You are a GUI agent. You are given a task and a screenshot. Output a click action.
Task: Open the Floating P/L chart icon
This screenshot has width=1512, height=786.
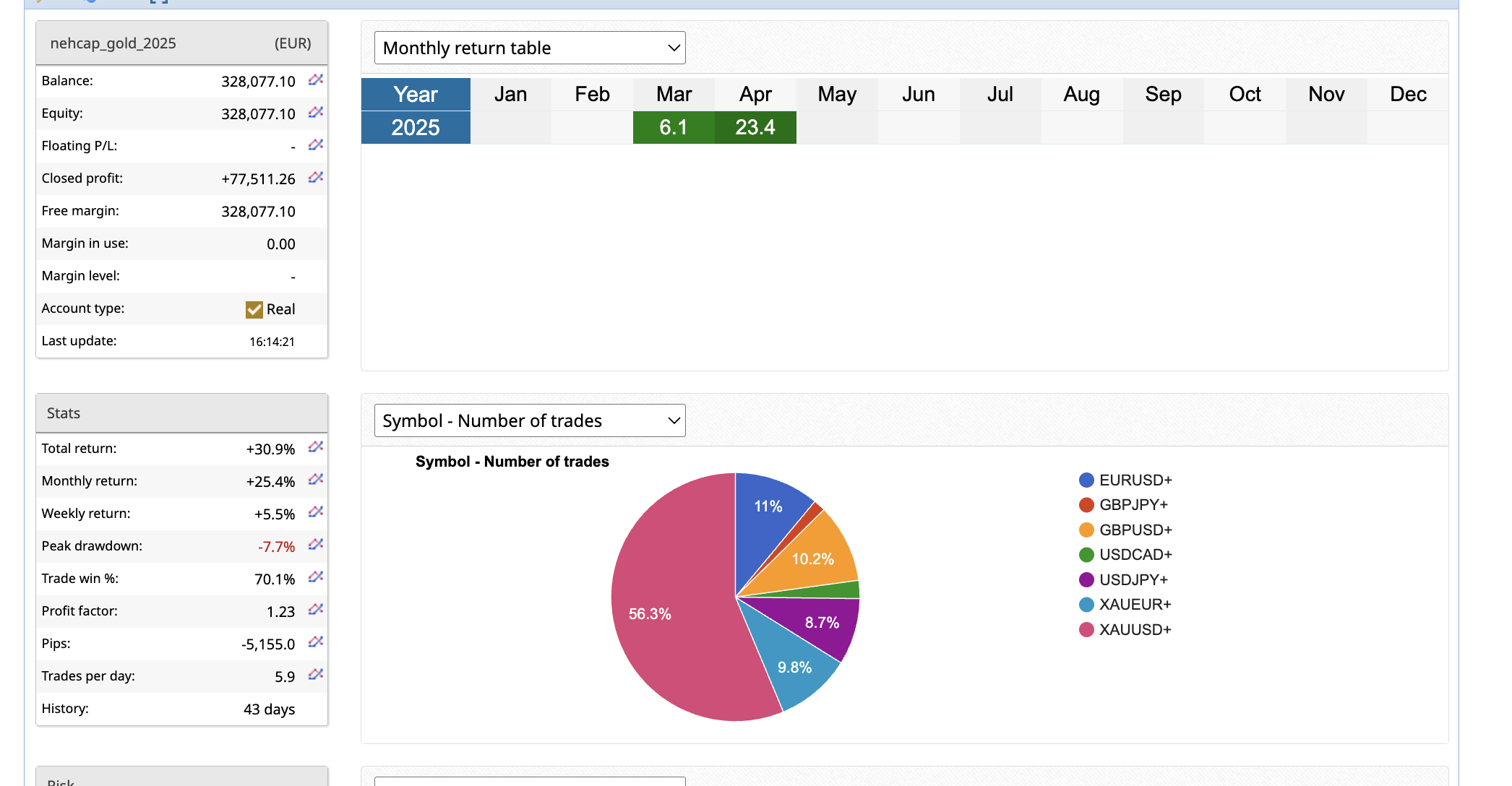pyautogui.click(x=315, y=145)
